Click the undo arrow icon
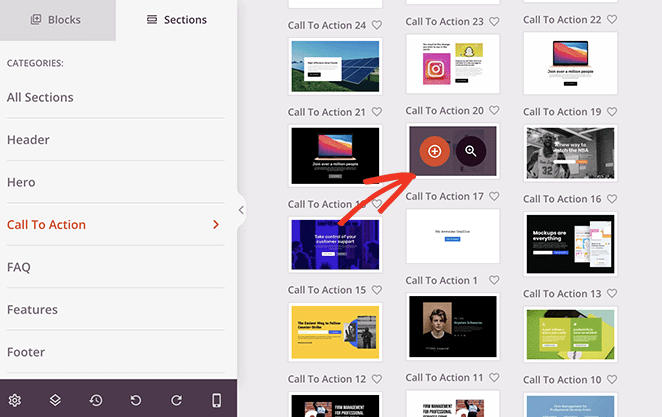662x417 pixels. pyautogui.click(x=136, y=399)
